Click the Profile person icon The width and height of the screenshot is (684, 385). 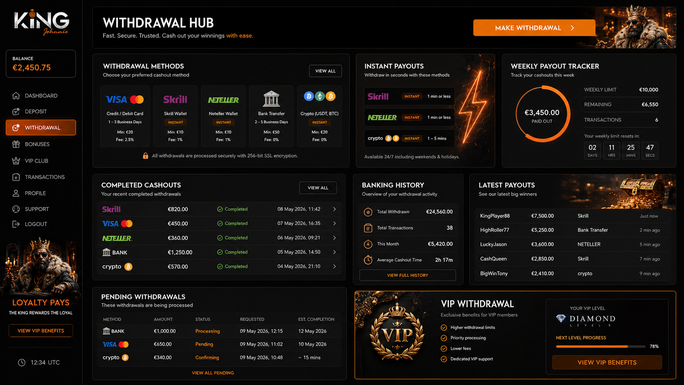[16, 193]
